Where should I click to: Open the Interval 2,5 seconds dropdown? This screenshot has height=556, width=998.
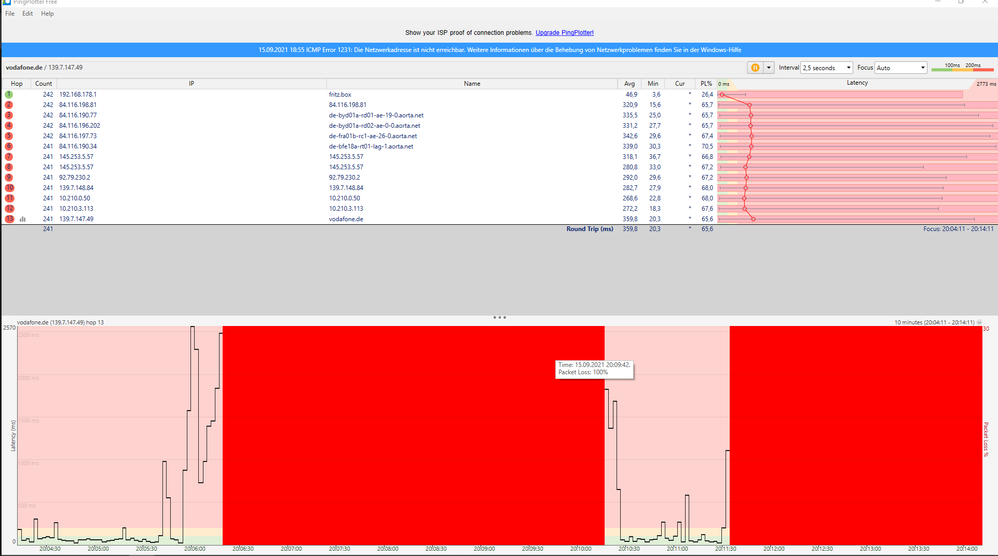[x=826, y=67]
